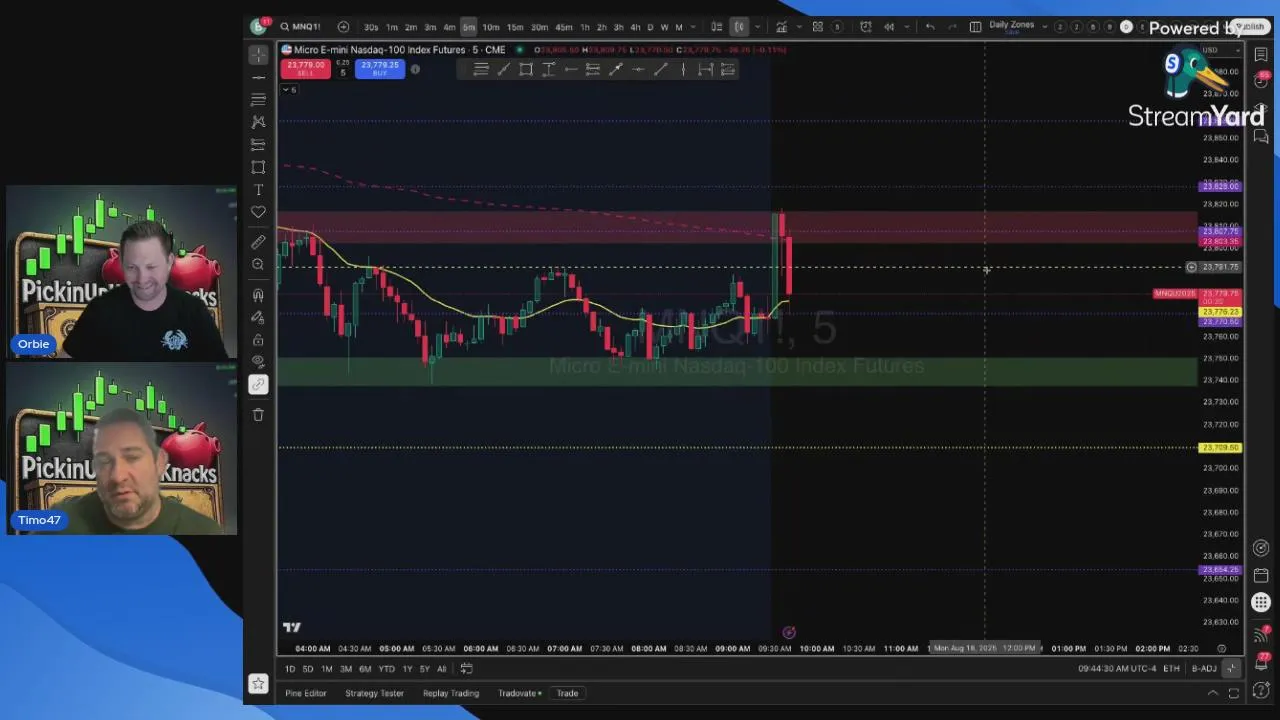Remove drawings with the trash icon
This screenshot has width=1280, height=720.
click(x=258, y=415)
